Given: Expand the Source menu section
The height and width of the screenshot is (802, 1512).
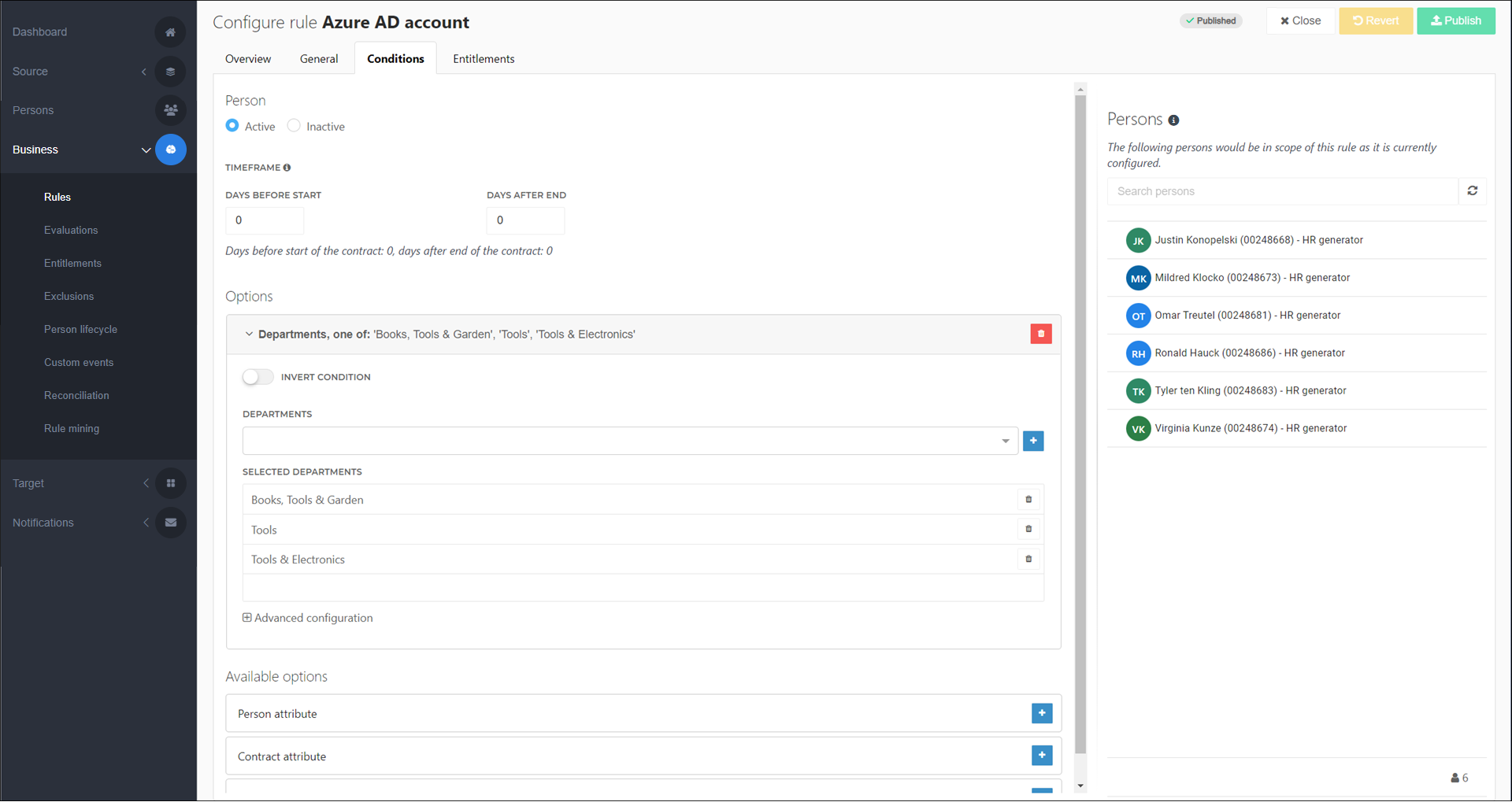Looking at the screenshot, I should click(x=144, y=72).
